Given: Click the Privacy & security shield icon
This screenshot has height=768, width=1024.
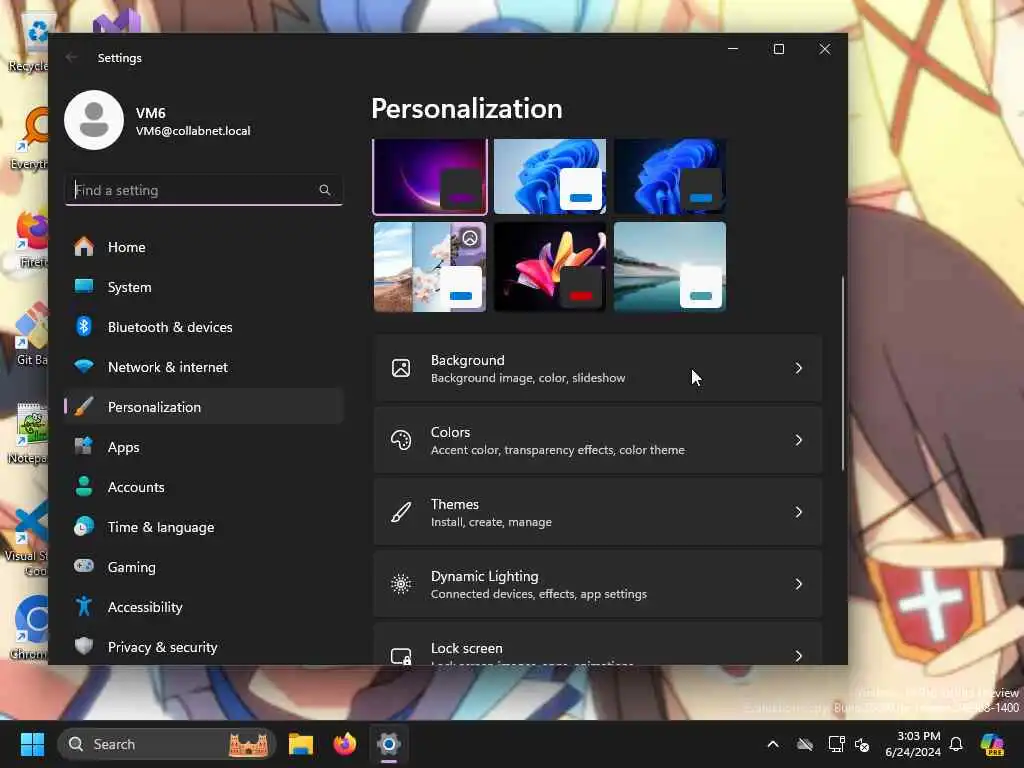Looking at the screenshot, I should (x=84, y=646).
